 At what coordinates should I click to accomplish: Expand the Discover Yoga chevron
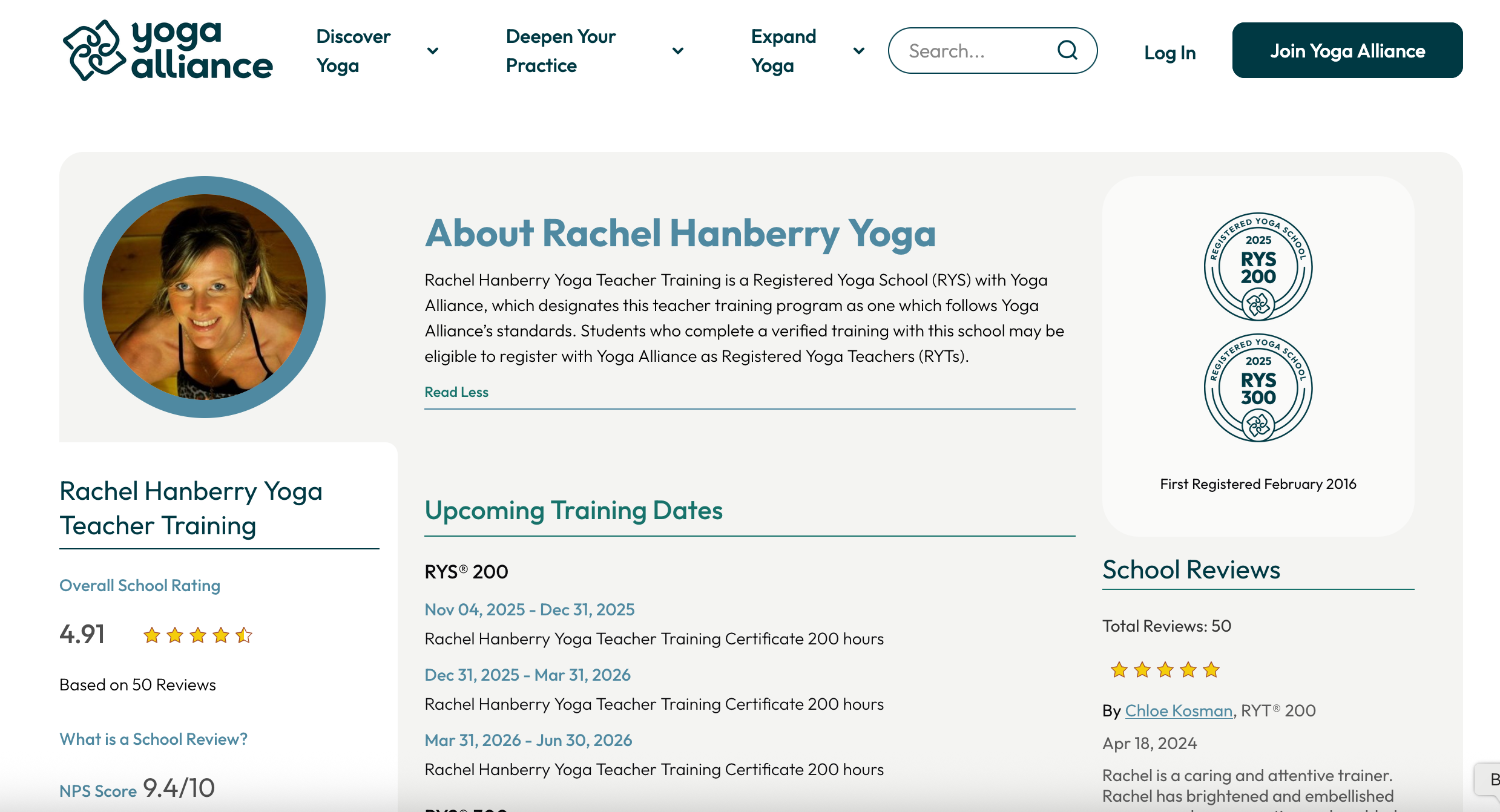point(433,51)
